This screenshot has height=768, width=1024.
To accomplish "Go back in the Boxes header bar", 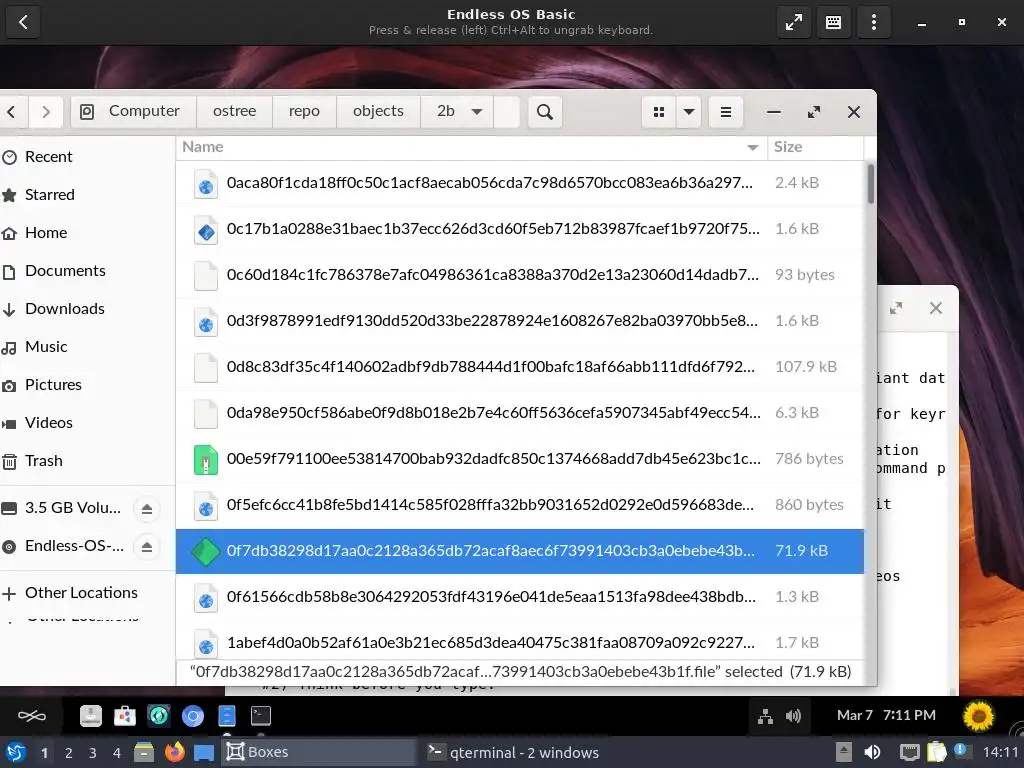I will pyautogui.click(x=23, y=22).
